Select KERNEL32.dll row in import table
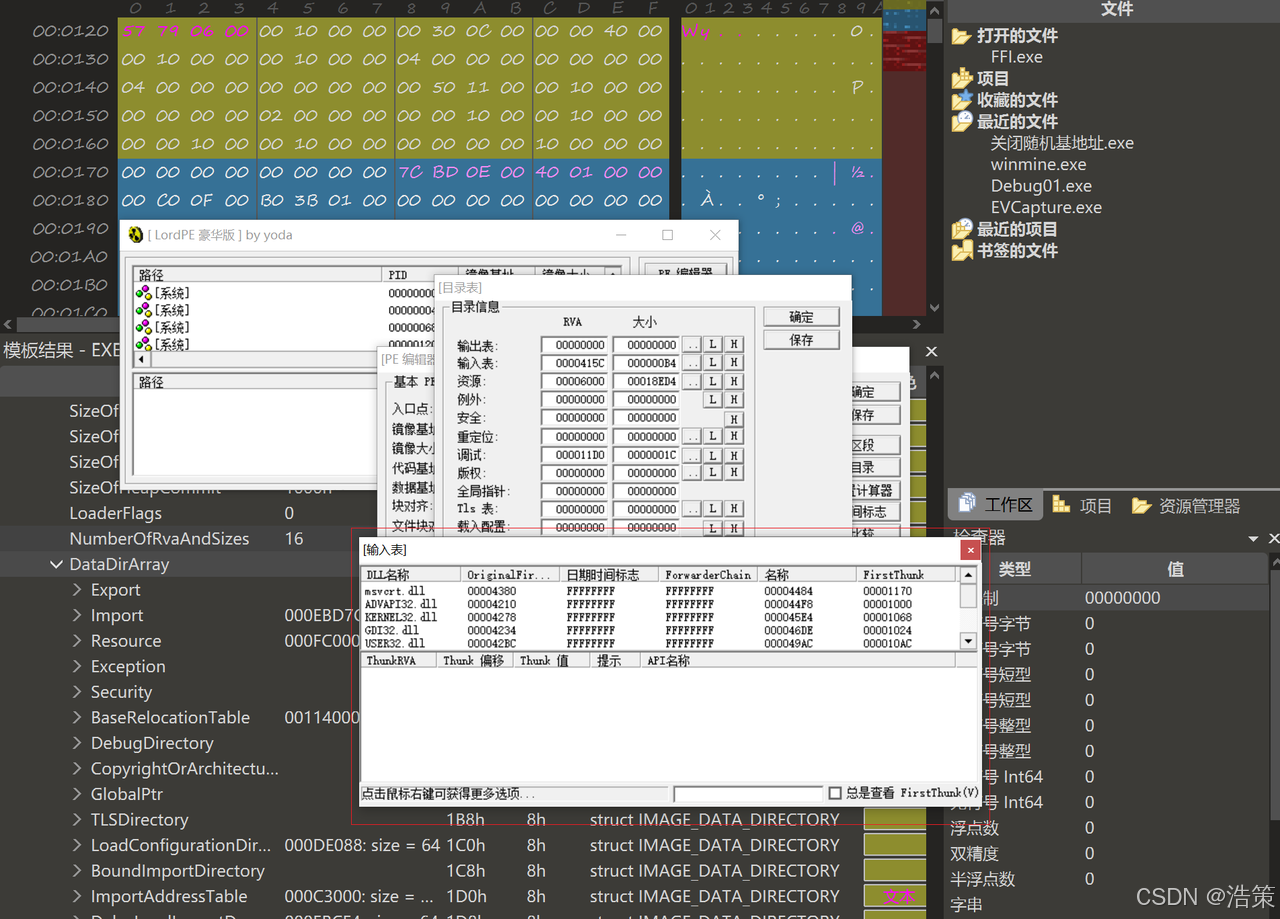The image size is (1280, 919). 660,618
